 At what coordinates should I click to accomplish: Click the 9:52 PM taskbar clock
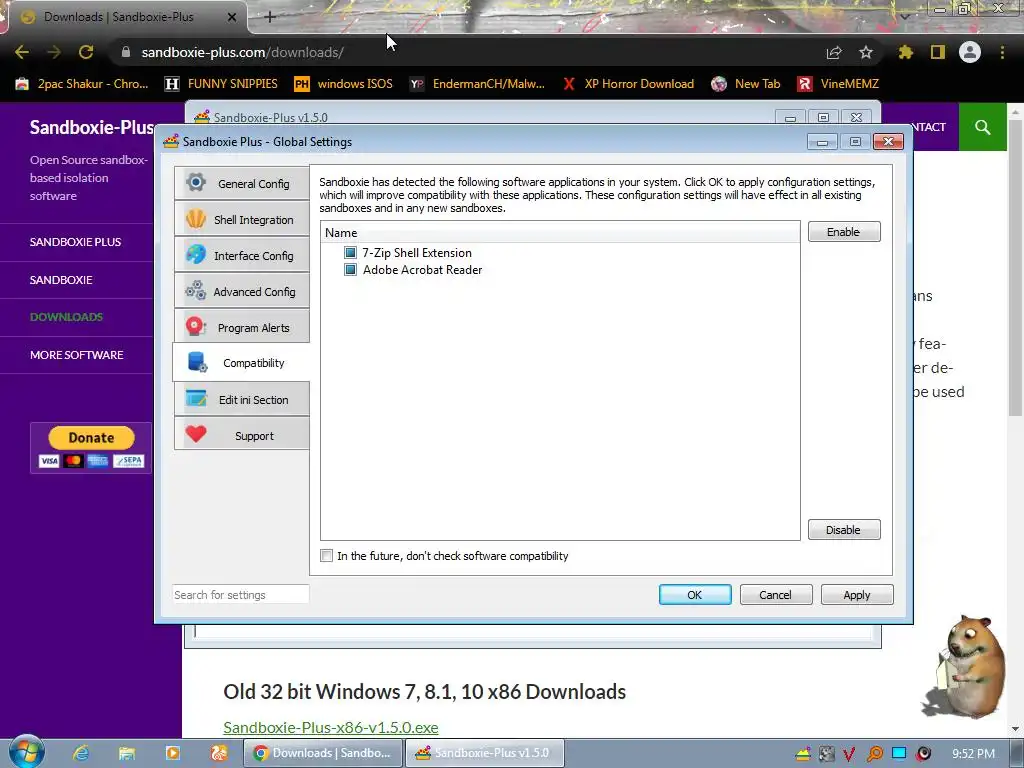974,754
